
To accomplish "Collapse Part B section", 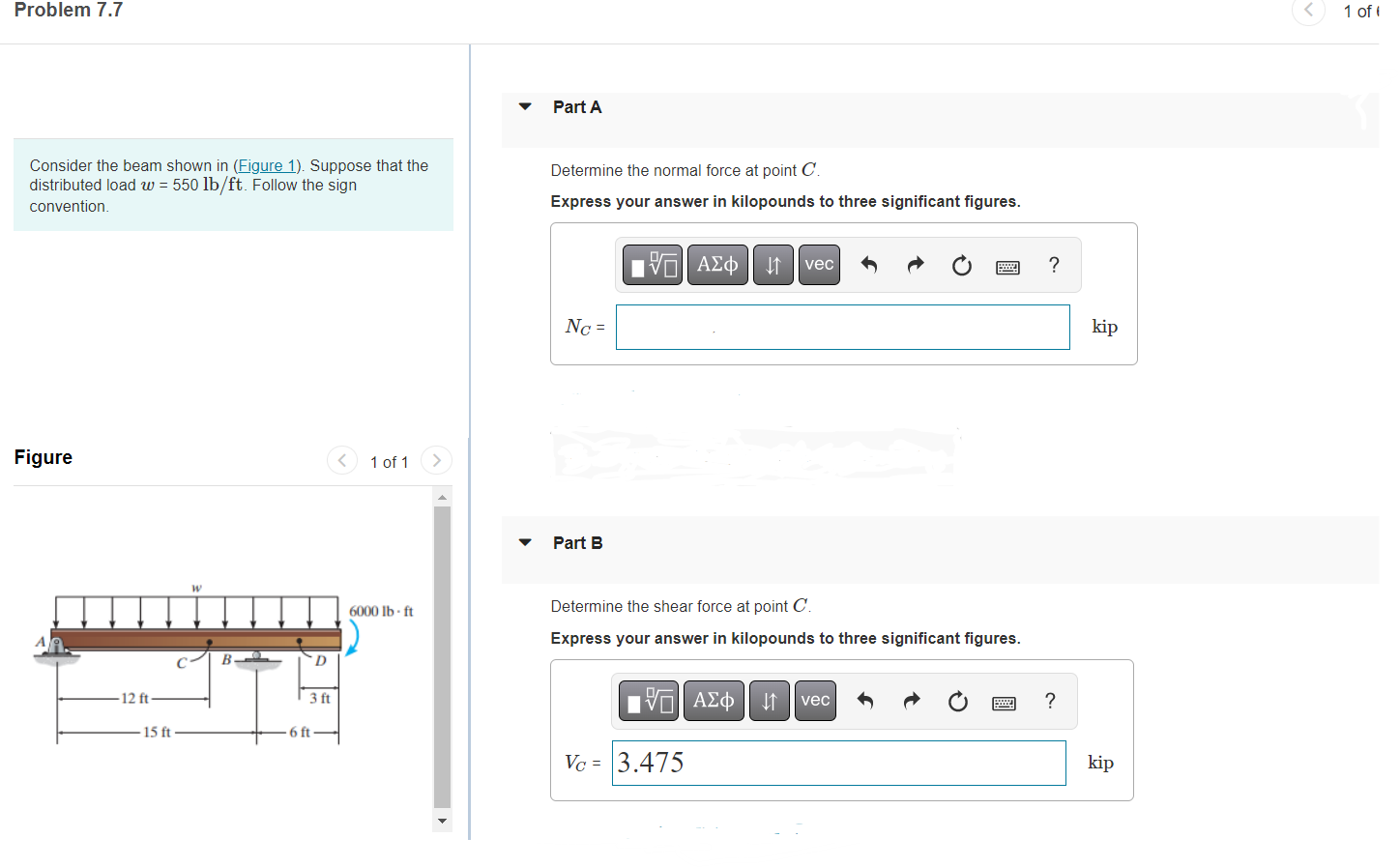I will (525, 542).
